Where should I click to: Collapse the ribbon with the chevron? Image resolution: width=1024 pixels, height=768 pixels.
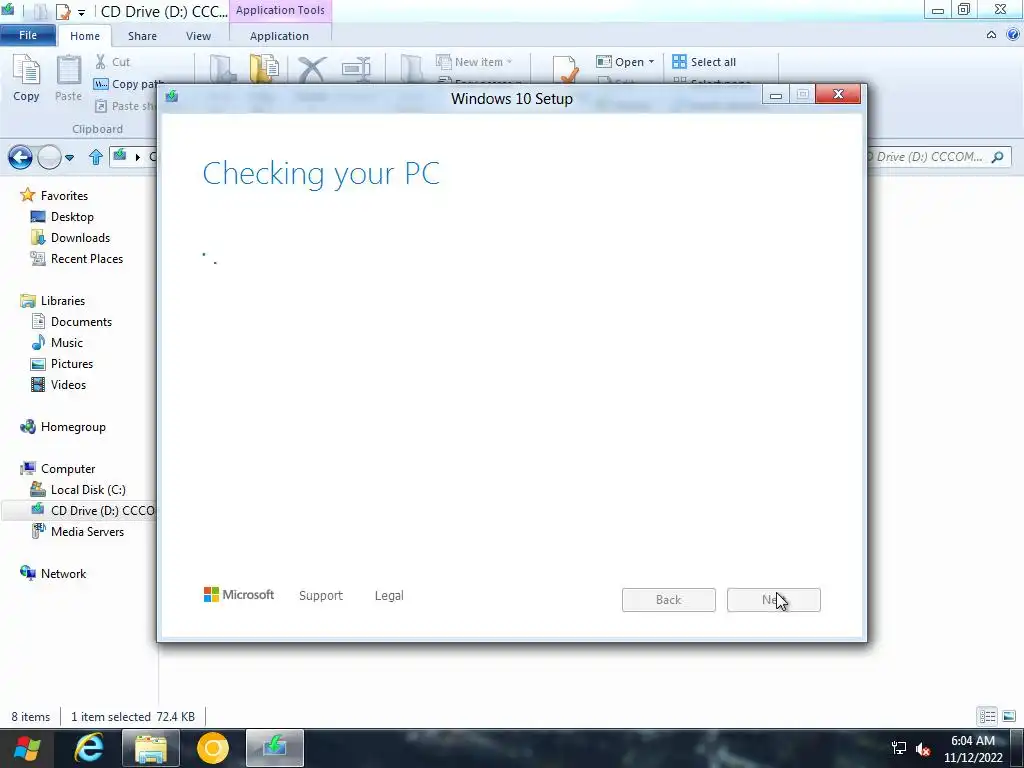991,35
